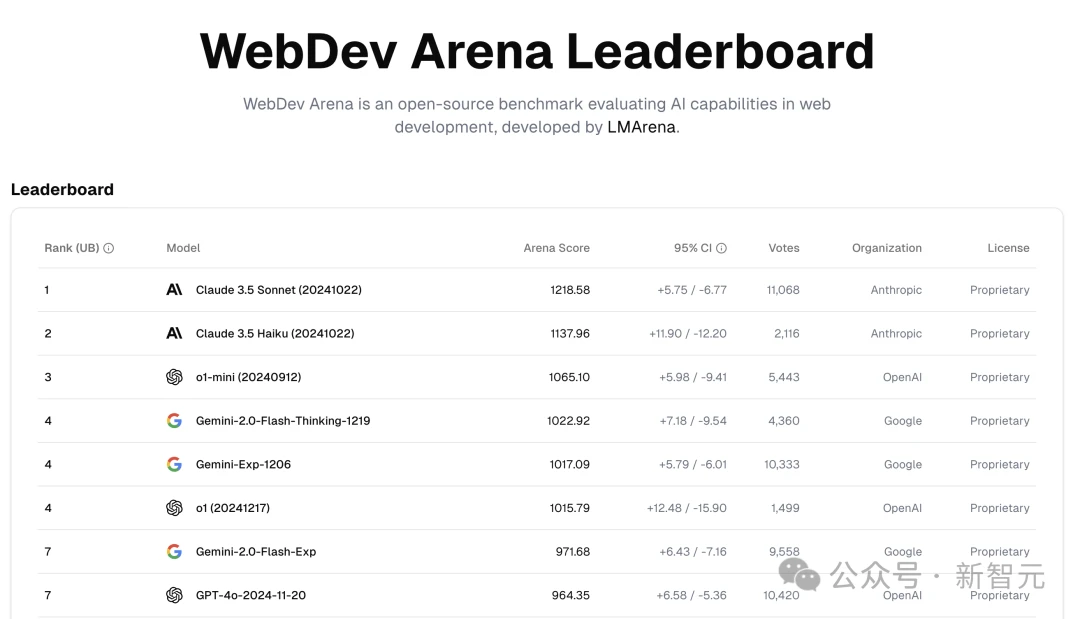This screenshot has height=619, width=1080.
Task: Select the model name Claude 3.5 Sonnet (20241022)
Action: (x=278, y=290)
